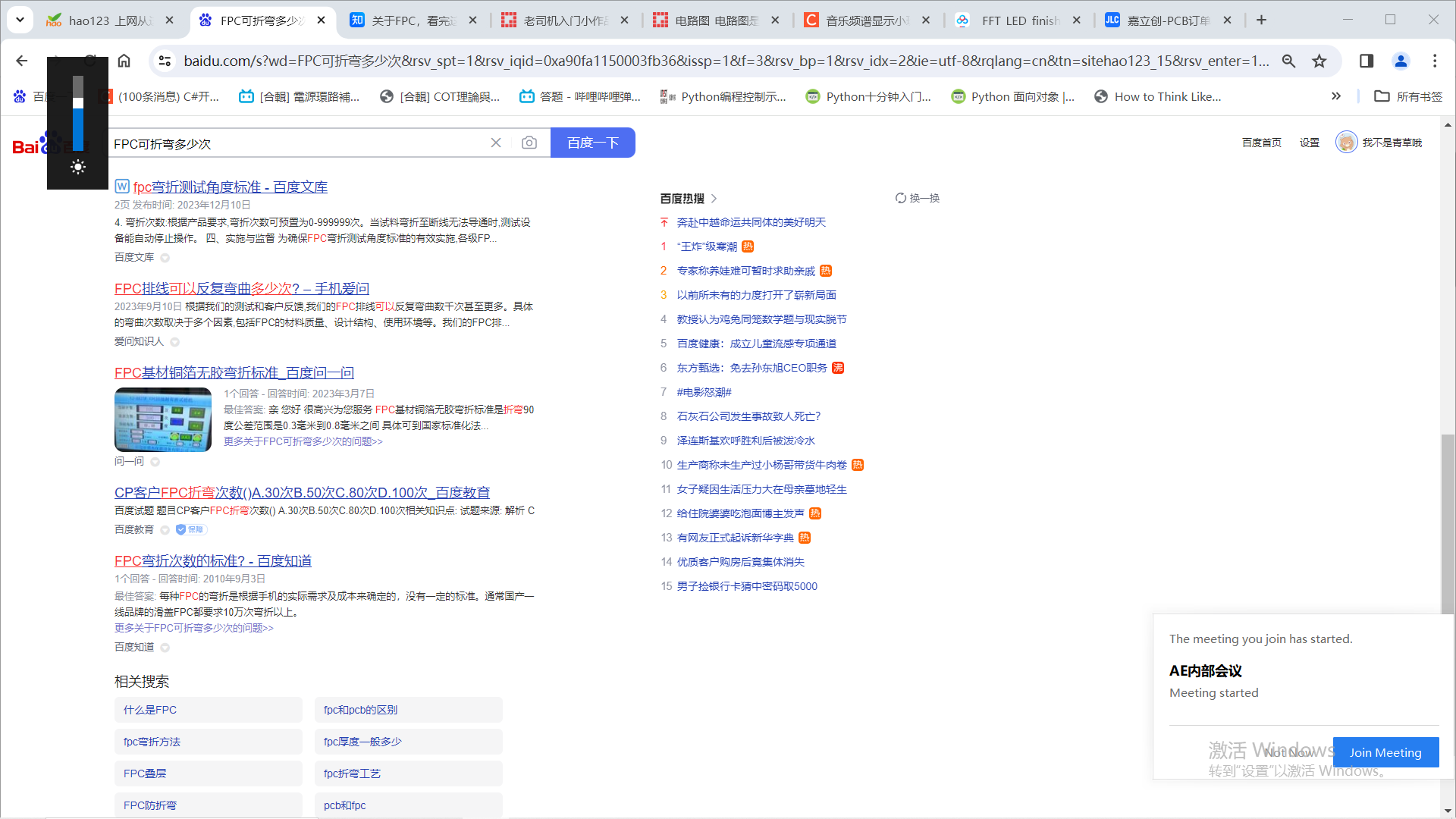The image size is (1456, 819).
Task: Switch to the 音乐频谱显示 tab
Action: pos(868,20)
